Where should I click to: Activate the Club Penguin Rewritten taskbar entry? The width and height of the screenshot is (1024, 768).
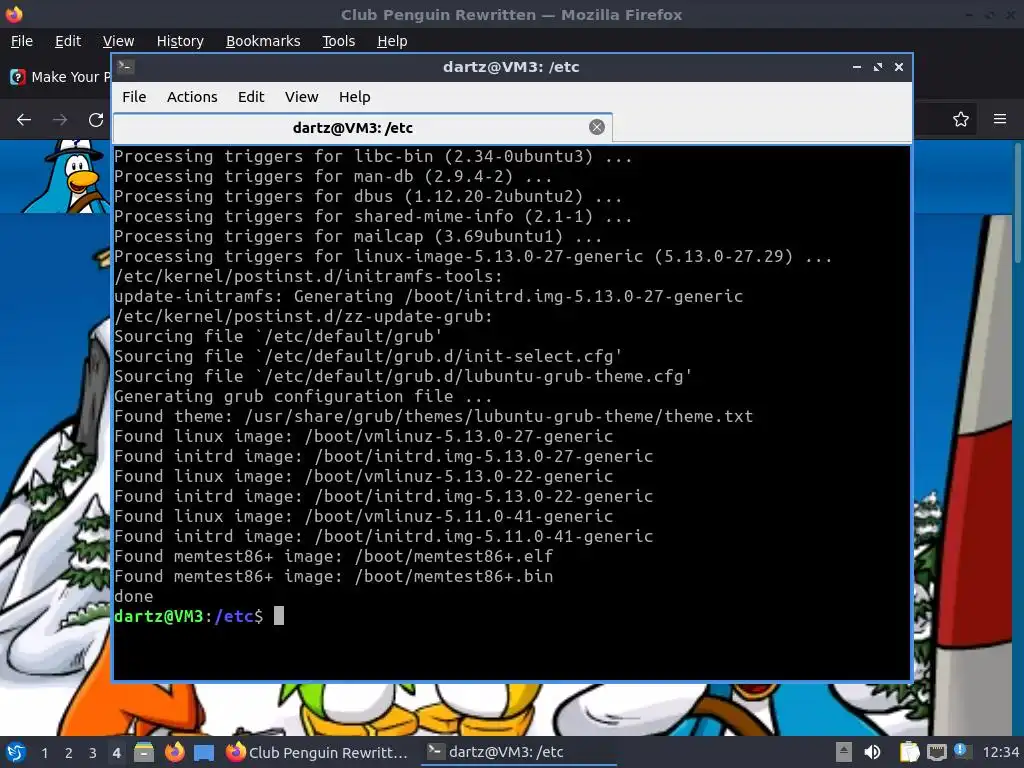click(317, 752)
